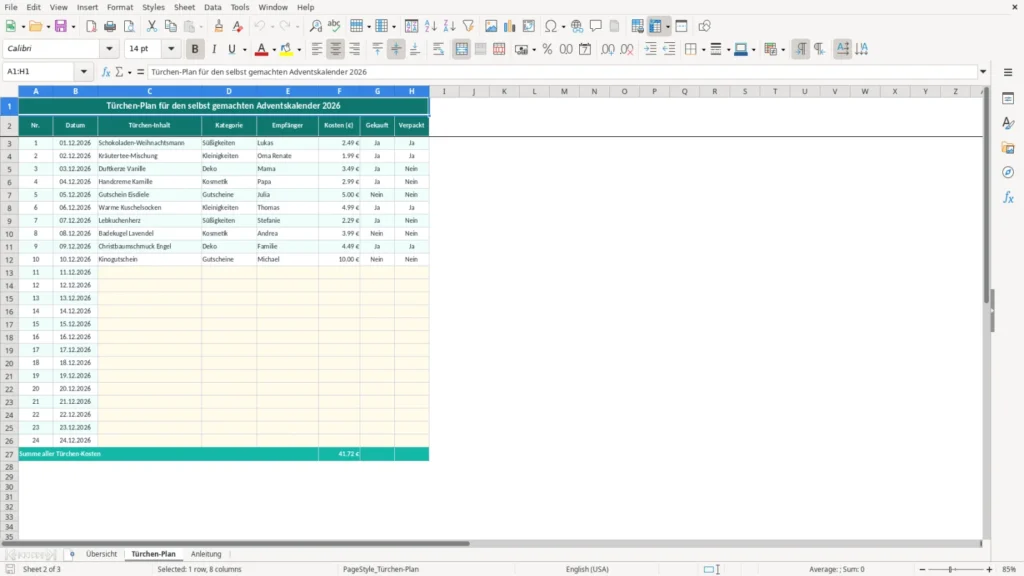Toggle italic formatting
The image size is (1024, 576).
pyautogui.click(x=214, y=49)
